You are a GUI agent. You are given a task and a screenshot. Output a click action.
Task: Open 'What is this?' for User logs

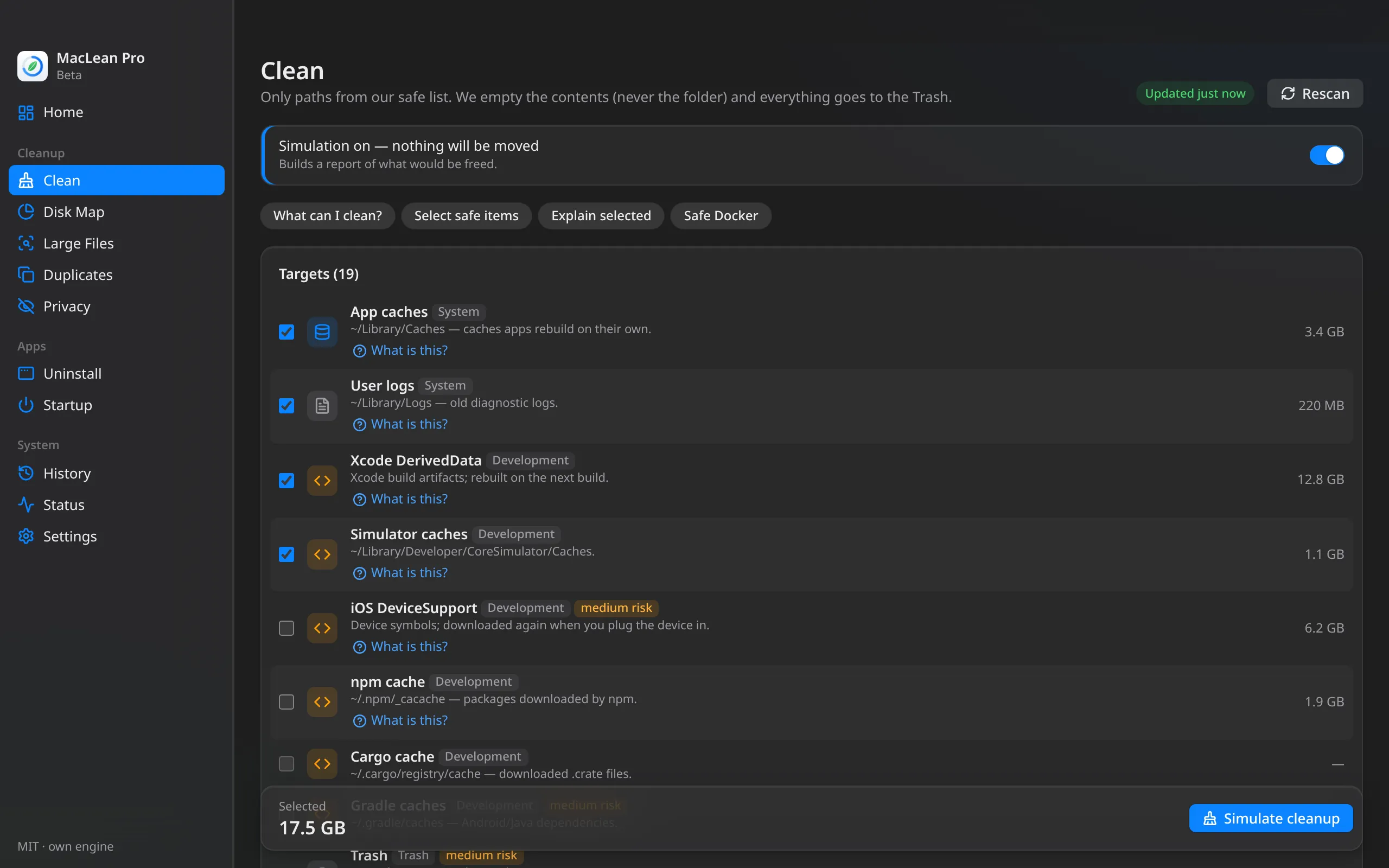tap(400, 425)
